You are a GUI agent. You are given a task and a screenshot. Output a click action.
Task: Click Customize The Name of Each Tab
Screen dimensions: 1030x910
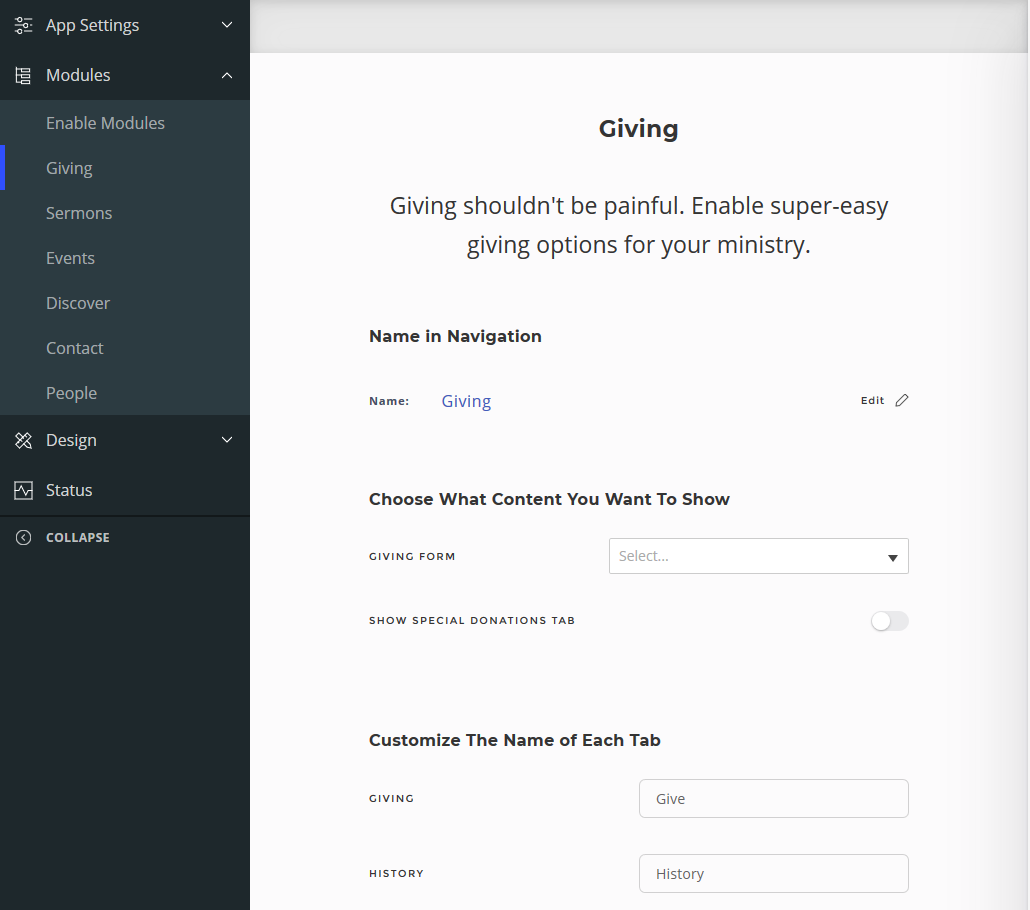point(514,740)
